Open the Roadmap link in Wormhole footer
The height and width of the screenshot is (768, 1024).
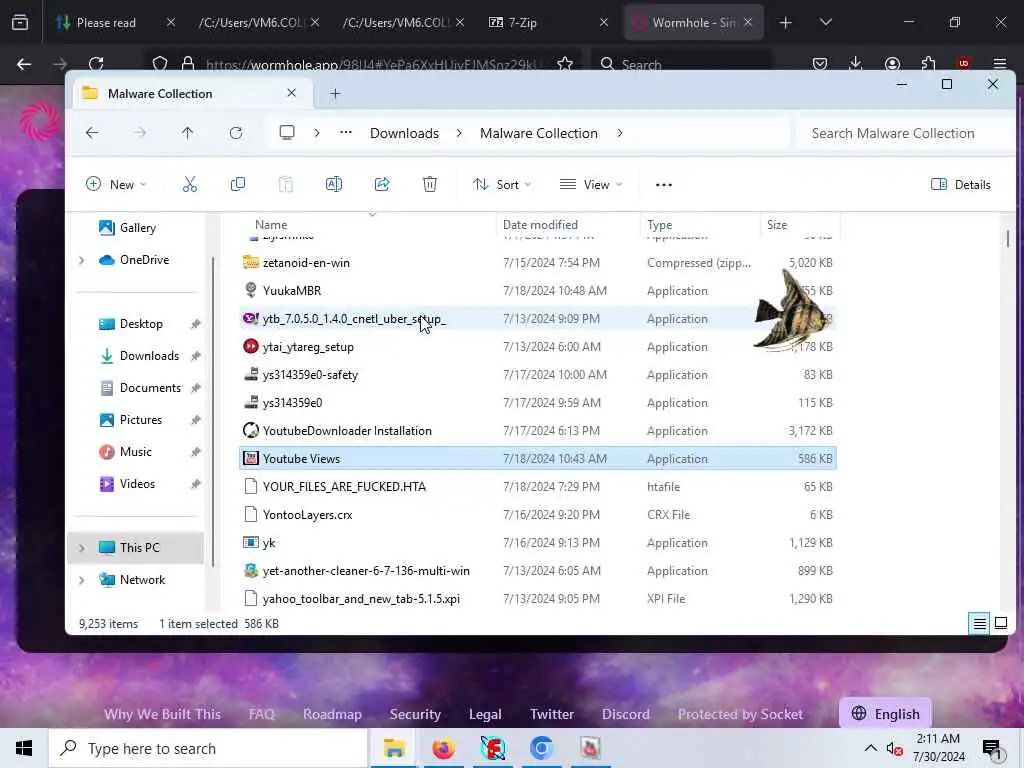(x=332, y=714)
